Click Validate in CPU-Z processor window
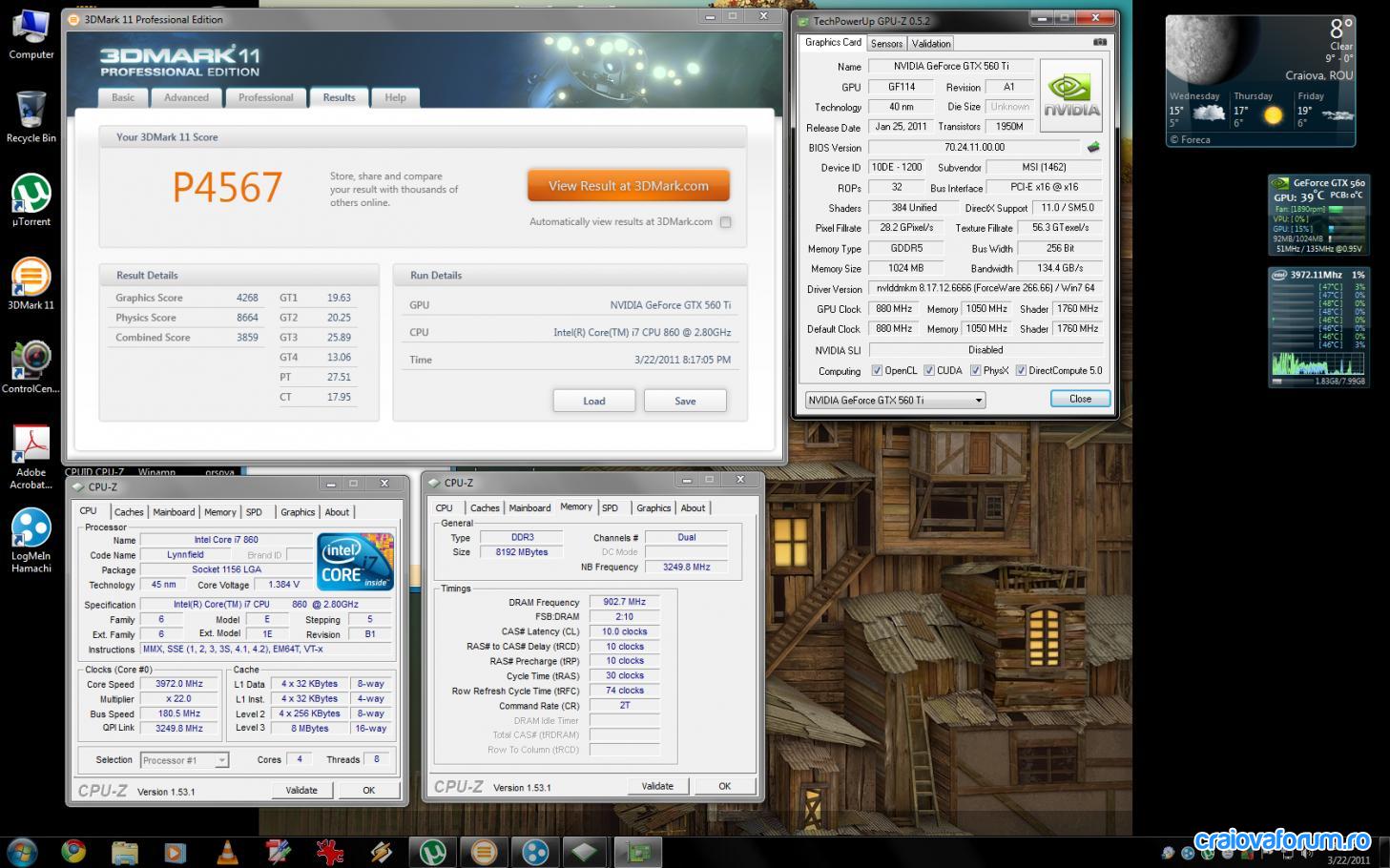 [x=301, y=790]
